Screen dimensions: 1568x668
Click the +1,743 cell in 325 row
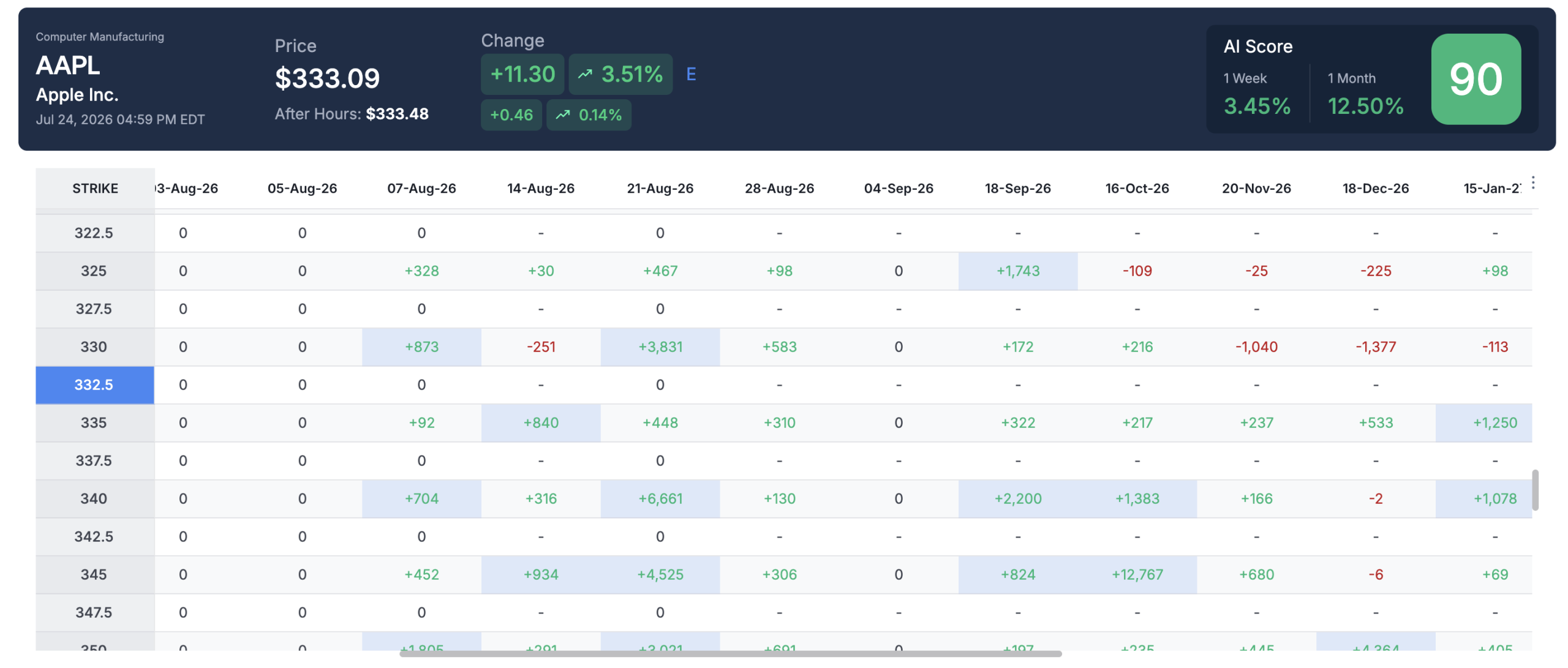(1017, 271)
